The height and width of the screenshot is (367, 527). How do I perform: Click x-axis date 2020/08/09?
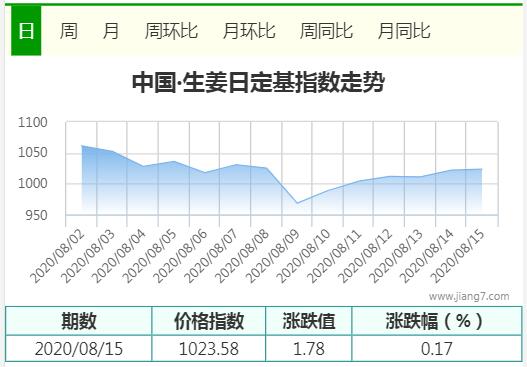[274, 257]
